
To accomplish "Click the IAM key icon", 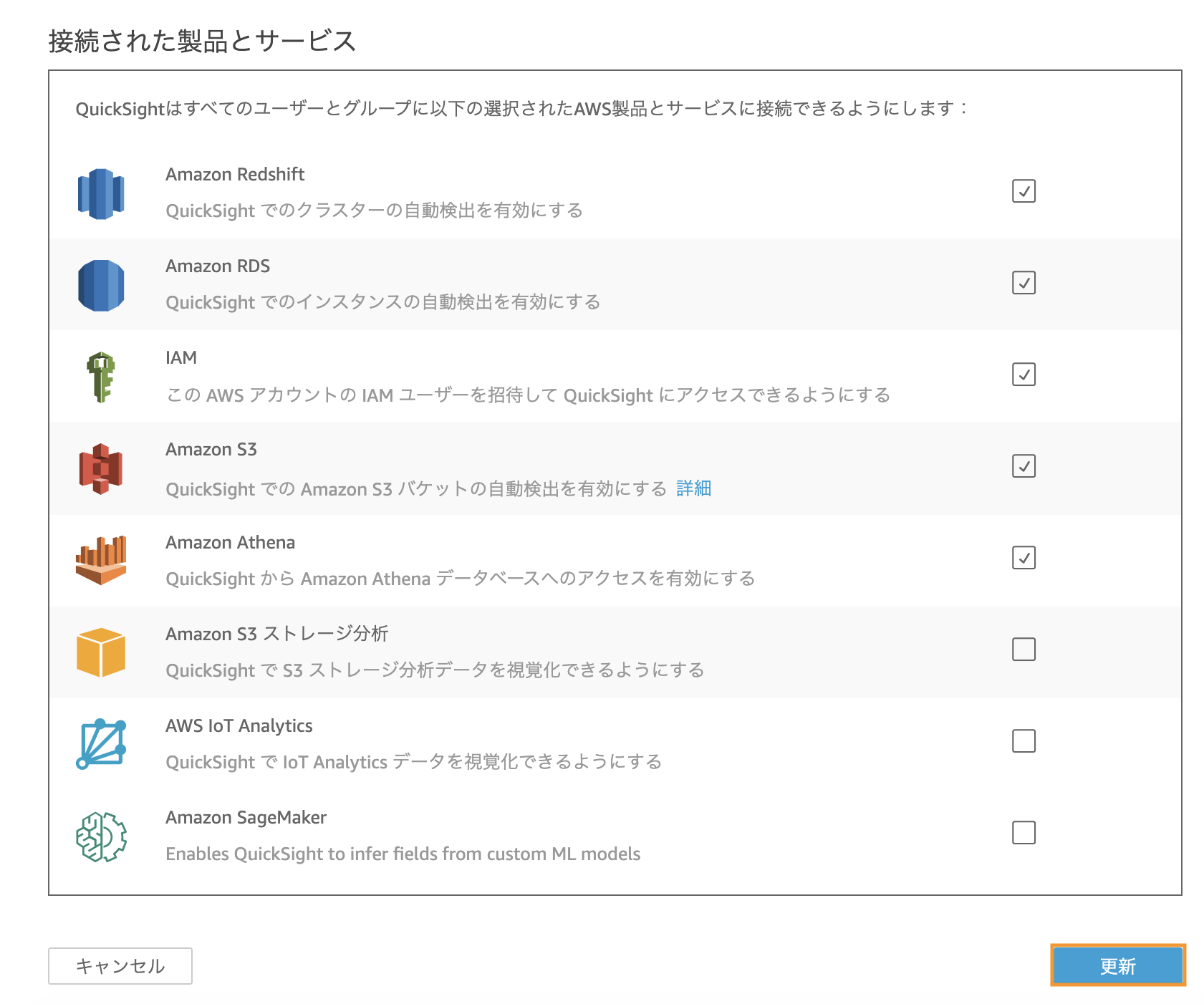I will pyautogui.click(x=101, y=377).
